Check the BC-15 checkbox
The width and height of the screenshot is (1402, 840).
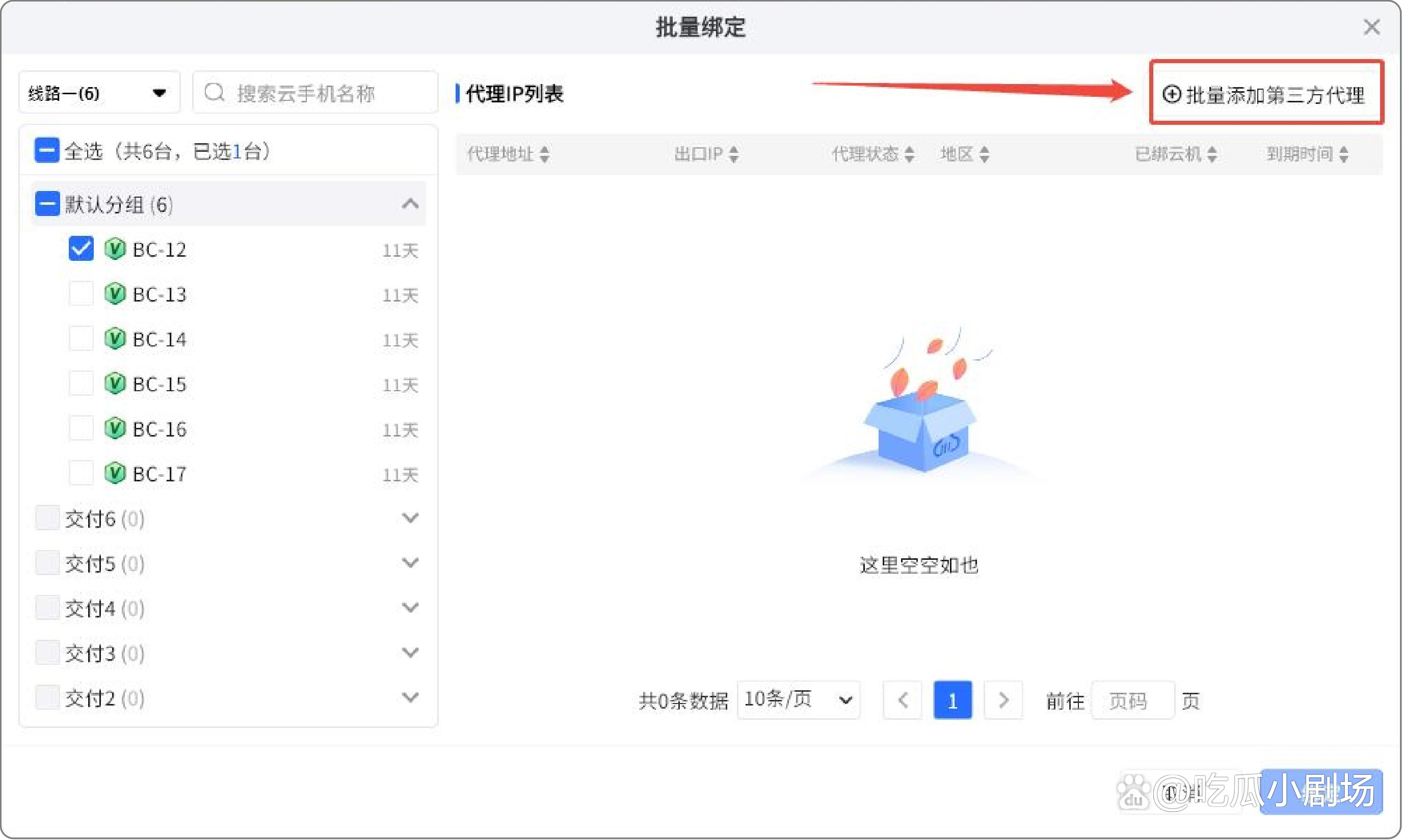[x=81, y=383]
